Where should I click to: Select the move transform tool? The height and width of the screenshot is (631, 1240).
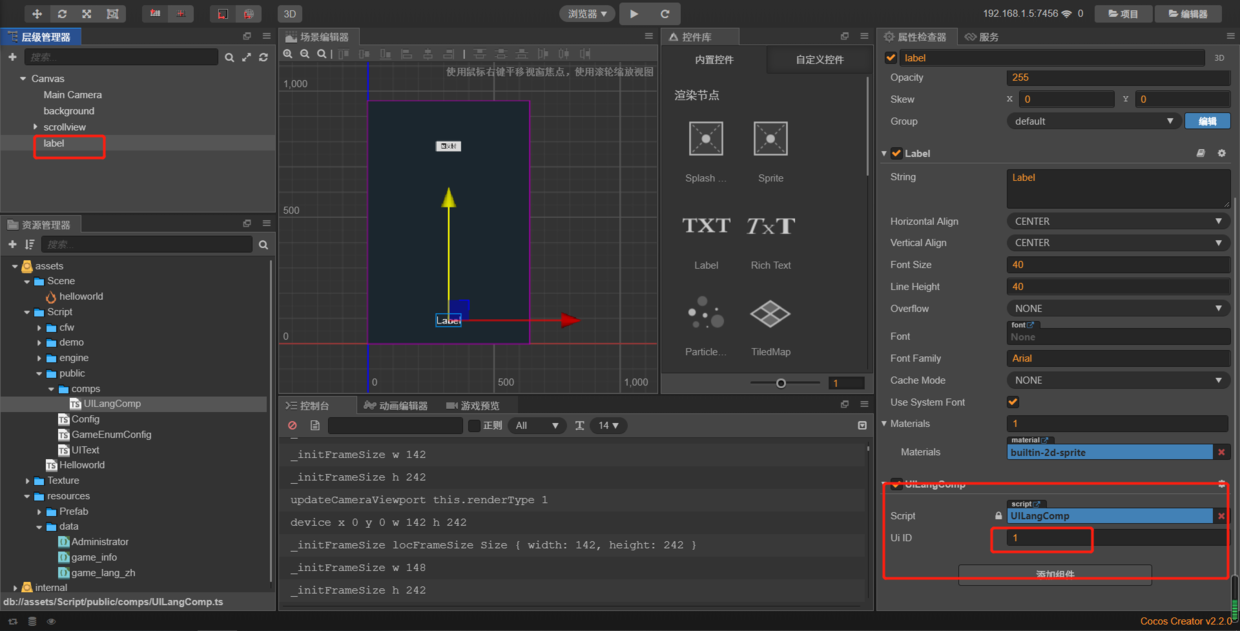coord(37,14)
